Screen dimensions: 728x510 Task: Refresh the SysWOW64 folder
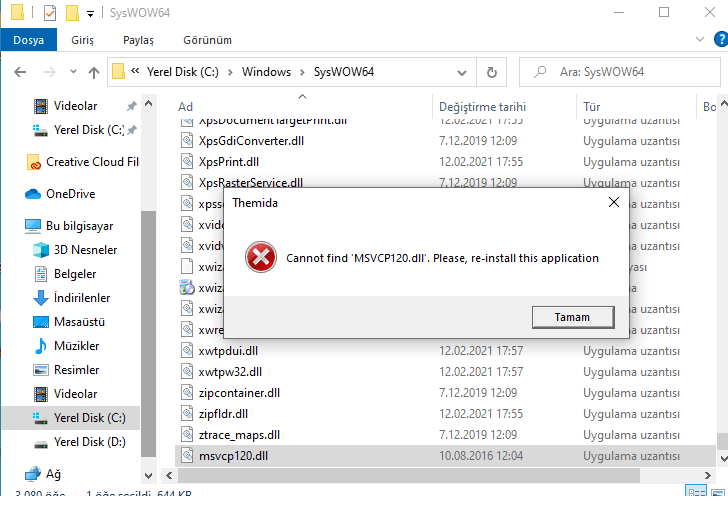pos(492,72)
